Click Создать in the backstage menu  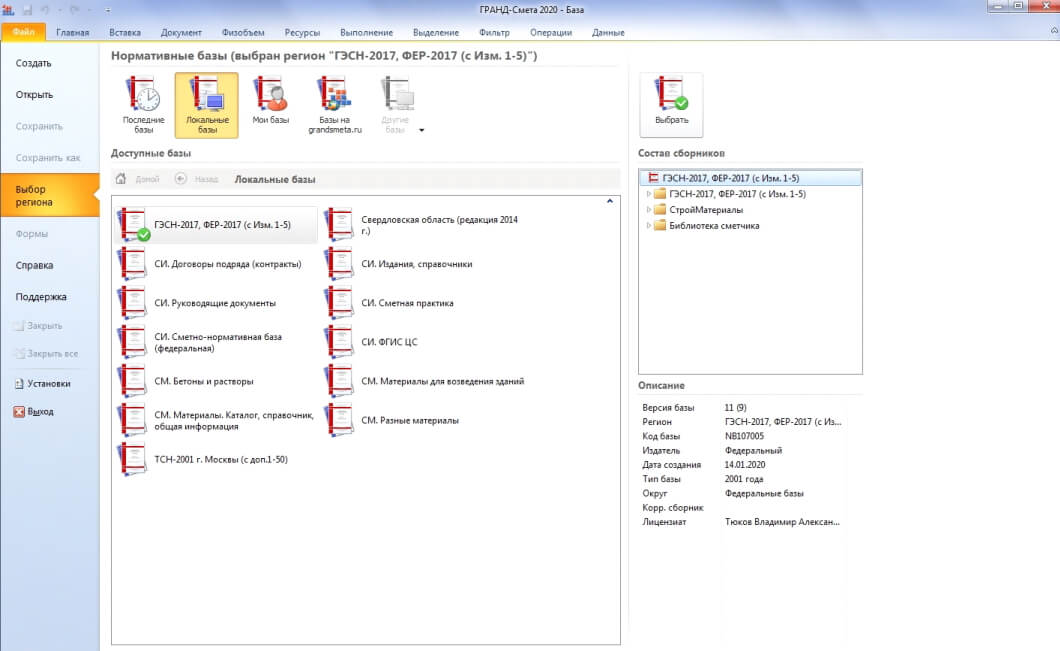tap(34, 63)
